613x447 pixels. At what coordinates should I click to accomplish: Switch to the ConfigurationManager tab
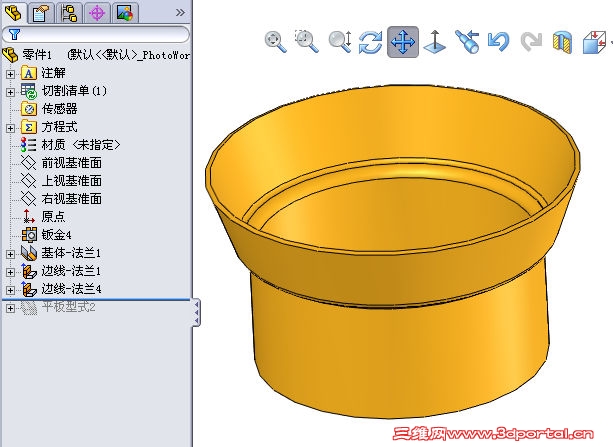(x=69, y=13)
